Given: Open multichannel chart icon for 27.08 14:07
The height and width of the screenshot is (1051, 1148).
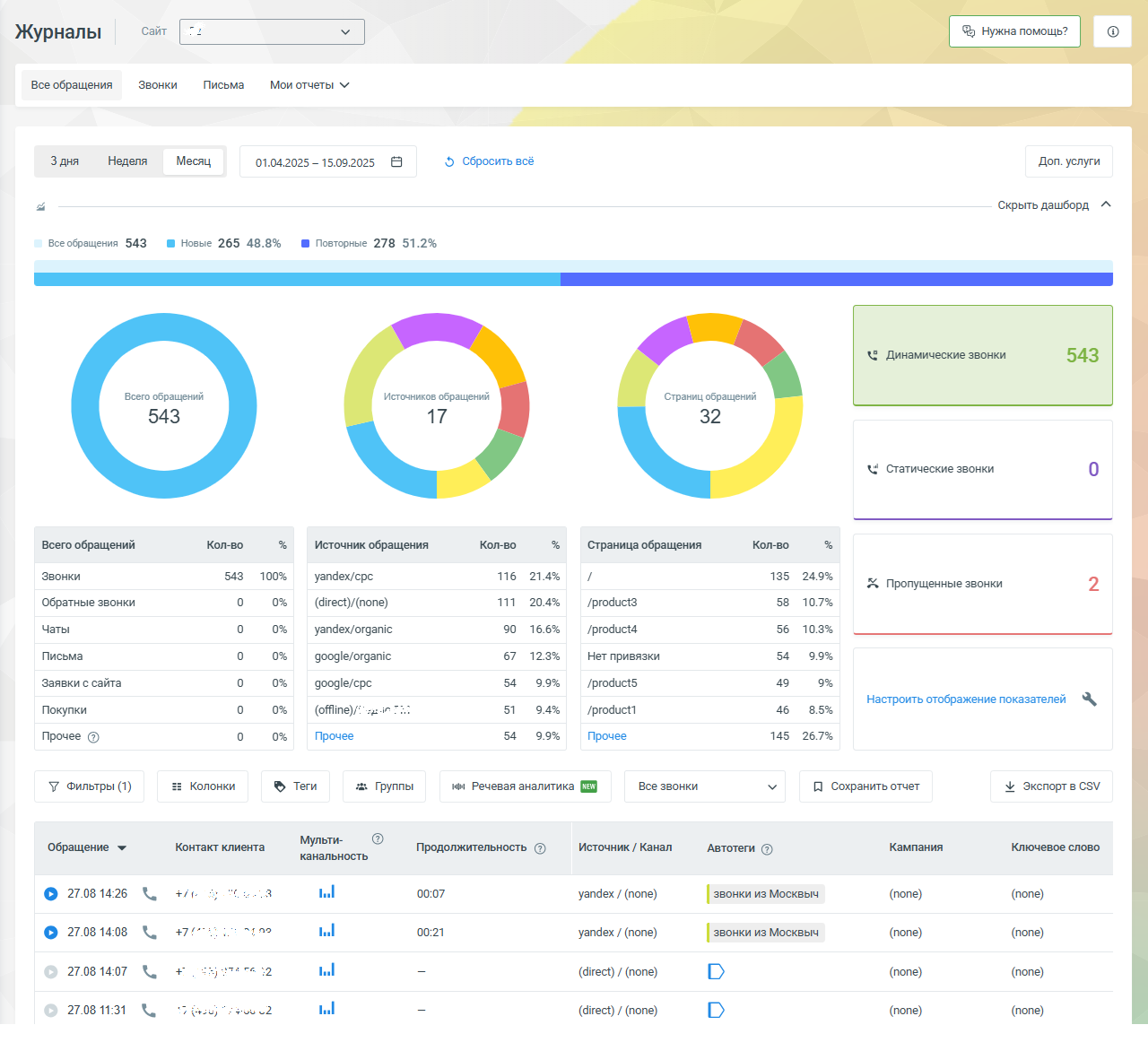Looking at the screenshot, I should [x=327, y=970].
